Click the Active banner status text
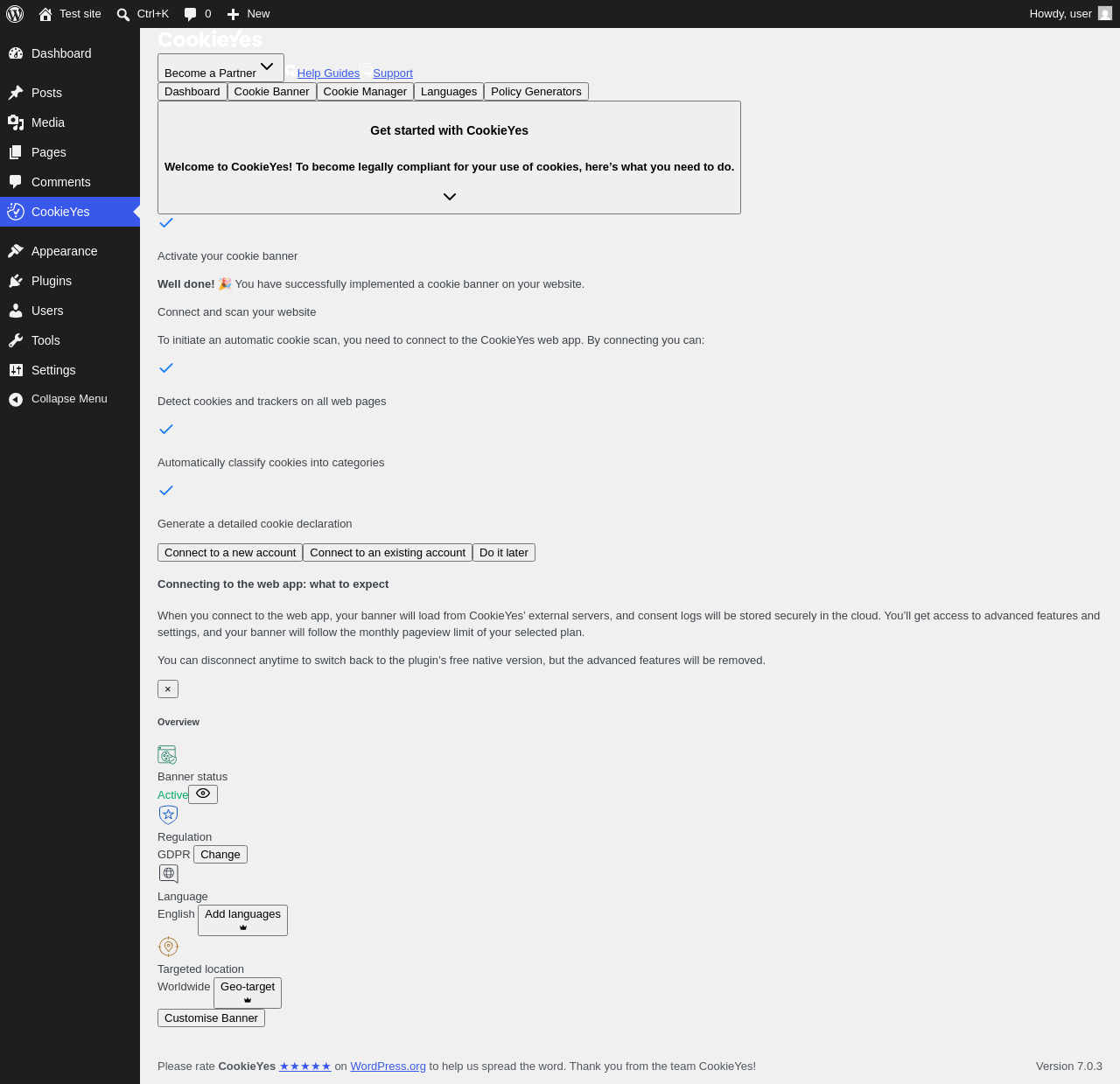This screenshot has width=1120, height=1084. 172,795
